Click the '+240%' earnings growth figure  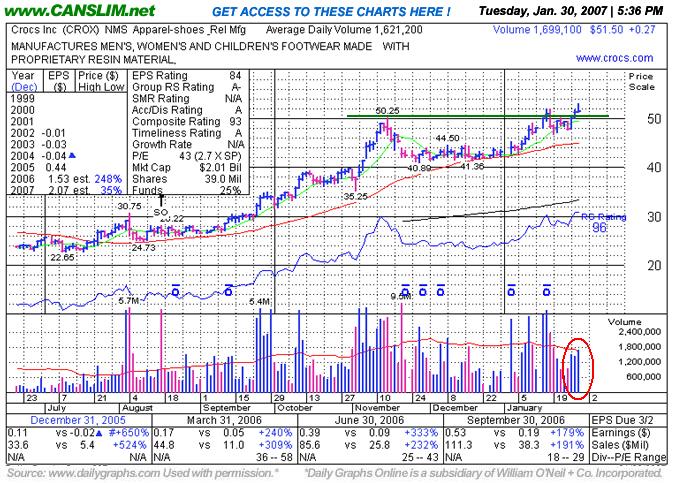coord(275,432)
